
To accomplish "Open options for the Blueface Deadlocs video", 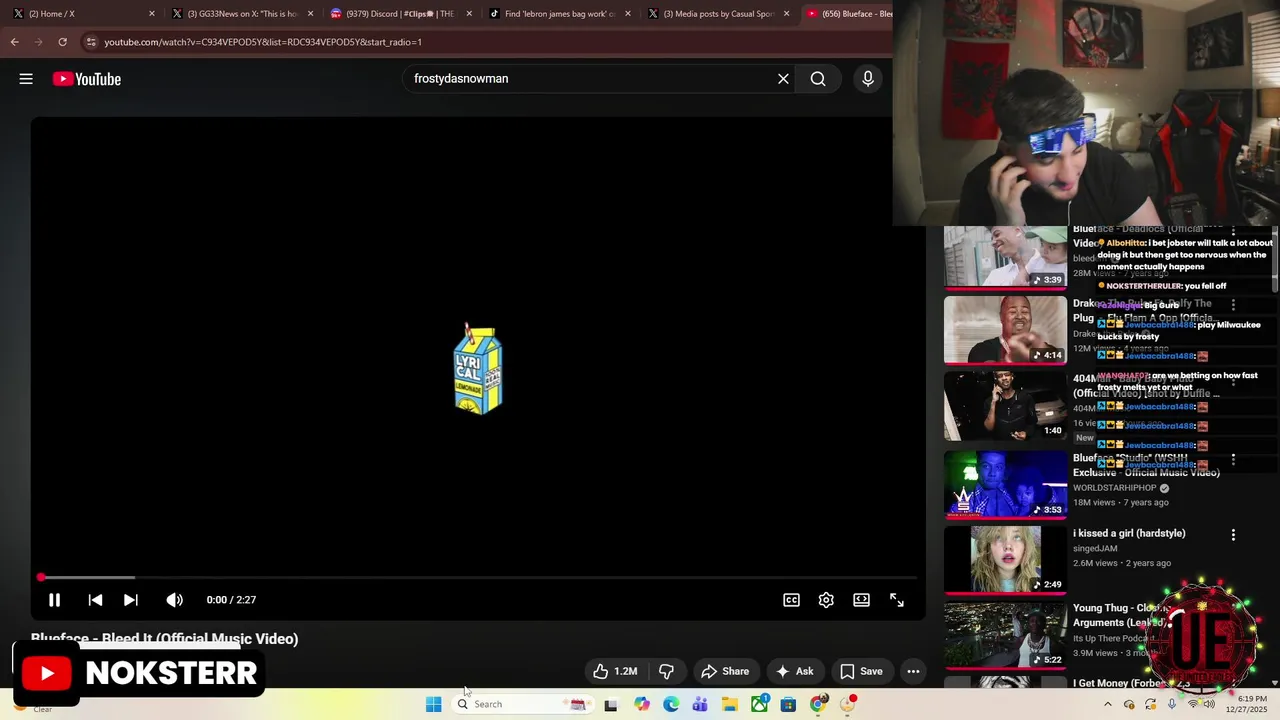I will tap(1233, 231).
